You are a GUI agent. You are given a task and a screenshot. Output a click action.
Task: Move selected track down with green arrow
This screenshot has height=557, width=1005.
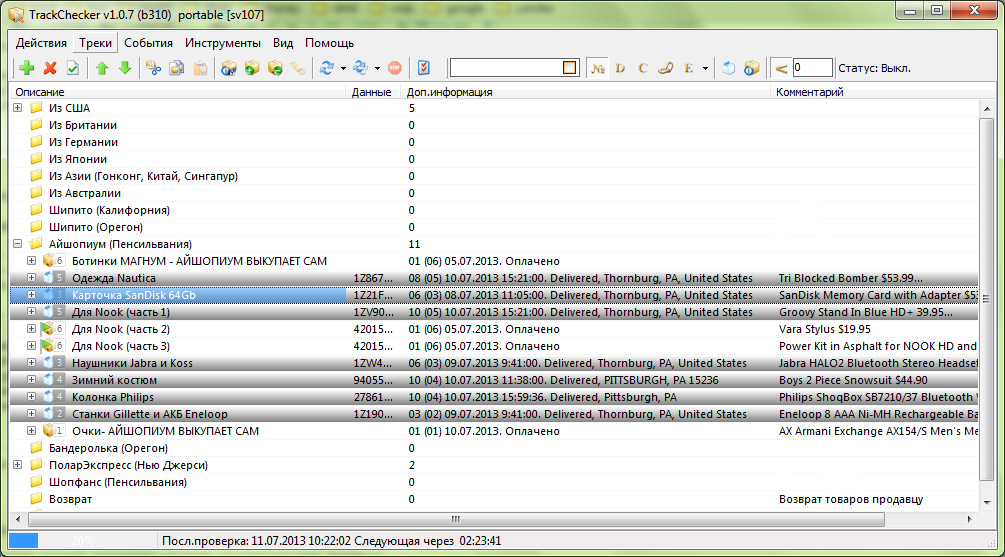tap(125, 68)
